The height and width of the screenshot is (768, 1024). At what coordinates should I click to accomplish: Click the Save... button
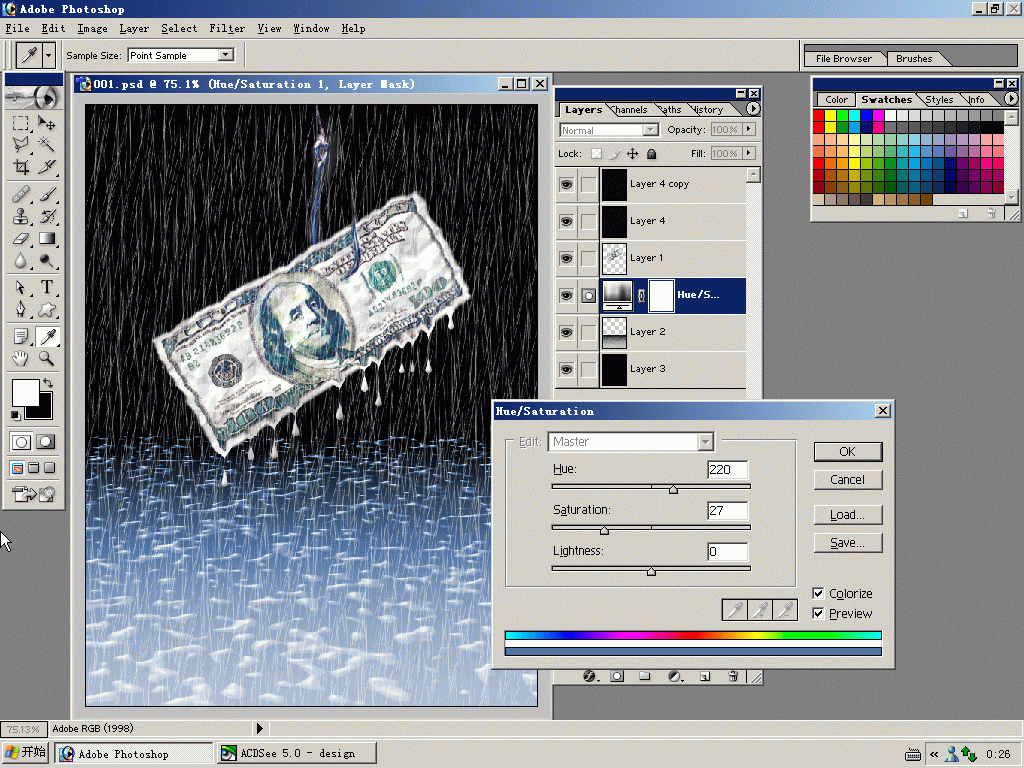click(848, 543)
